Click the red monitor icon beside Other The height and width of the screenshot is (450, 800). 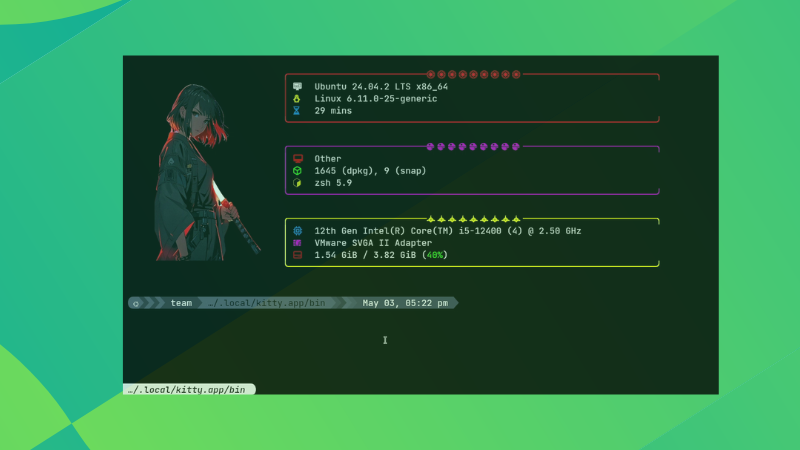tap(297, 159)
